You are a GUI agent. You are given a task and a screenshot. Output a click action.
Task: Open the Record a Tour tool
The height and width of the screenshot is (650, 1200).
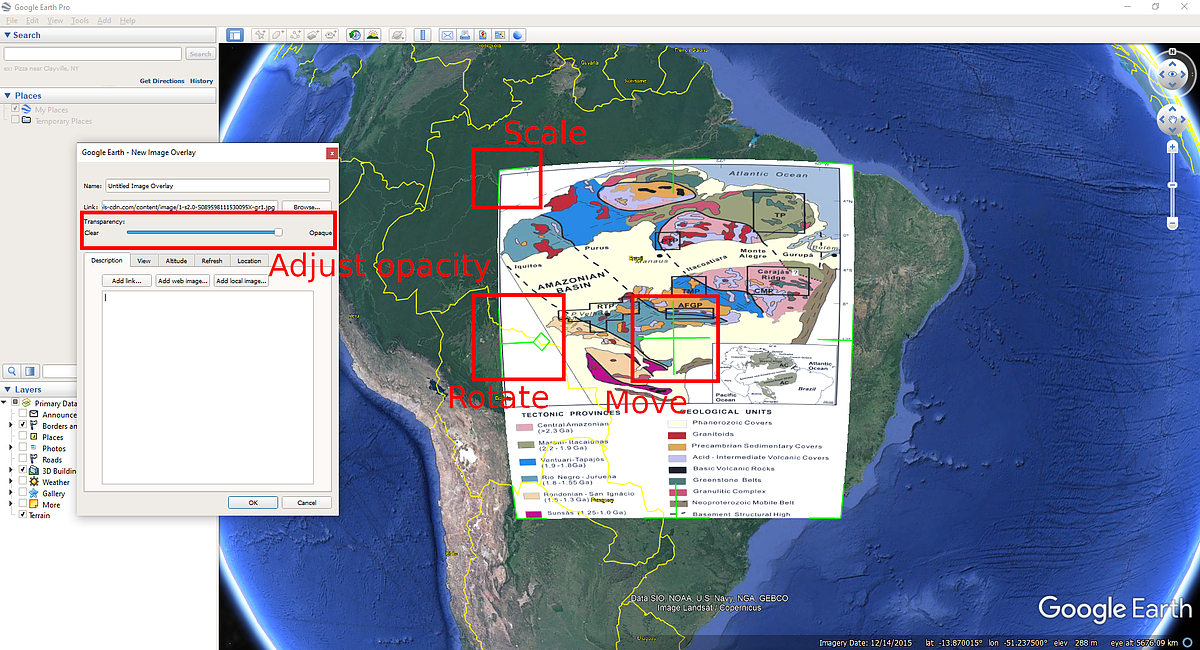point(332,34)
